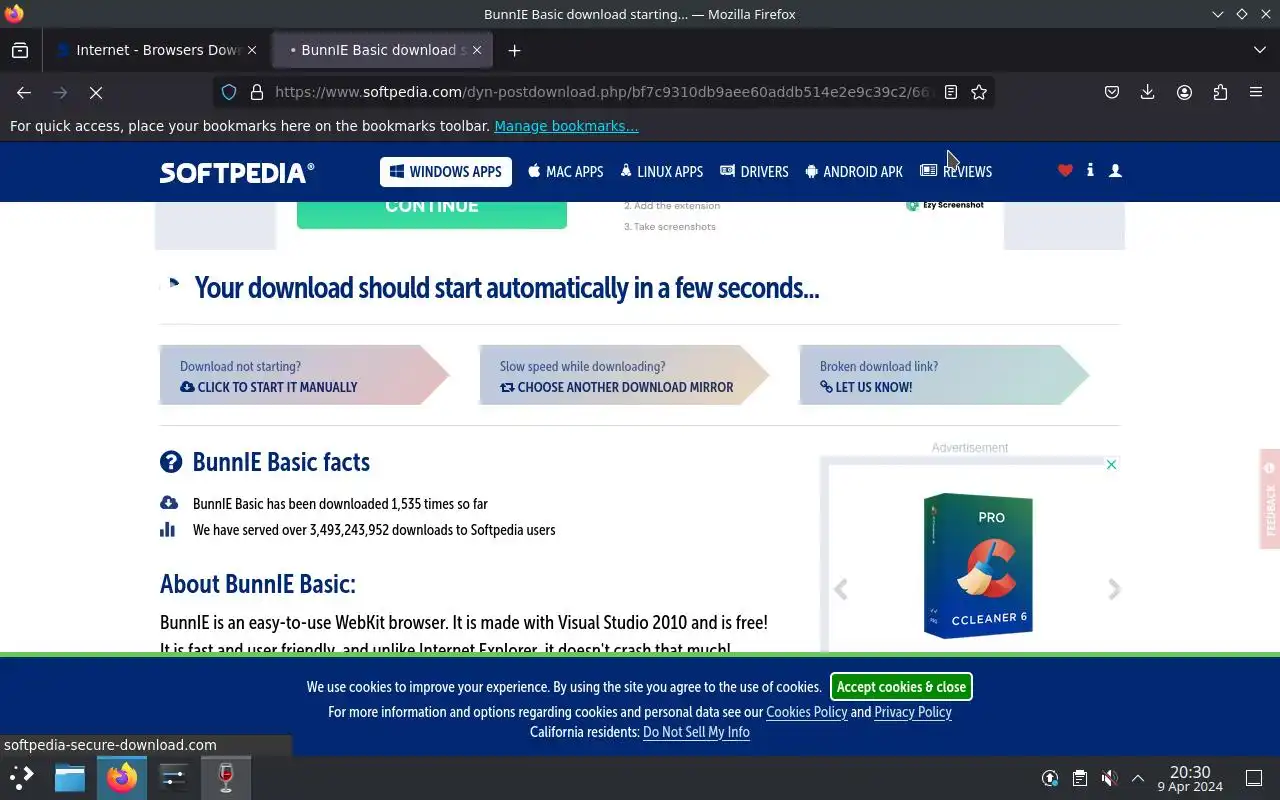
Task: Show desktop via taskbar corner button
Action: click(1254, 778)
